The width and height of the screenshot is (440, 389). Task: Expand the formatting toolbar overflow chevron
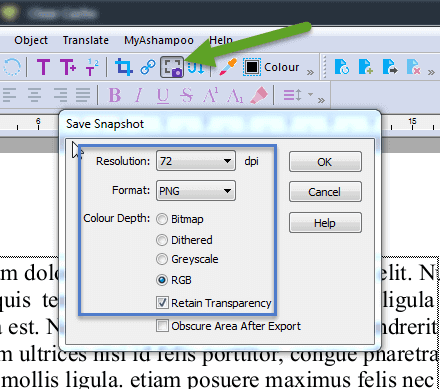click(321, 100)
